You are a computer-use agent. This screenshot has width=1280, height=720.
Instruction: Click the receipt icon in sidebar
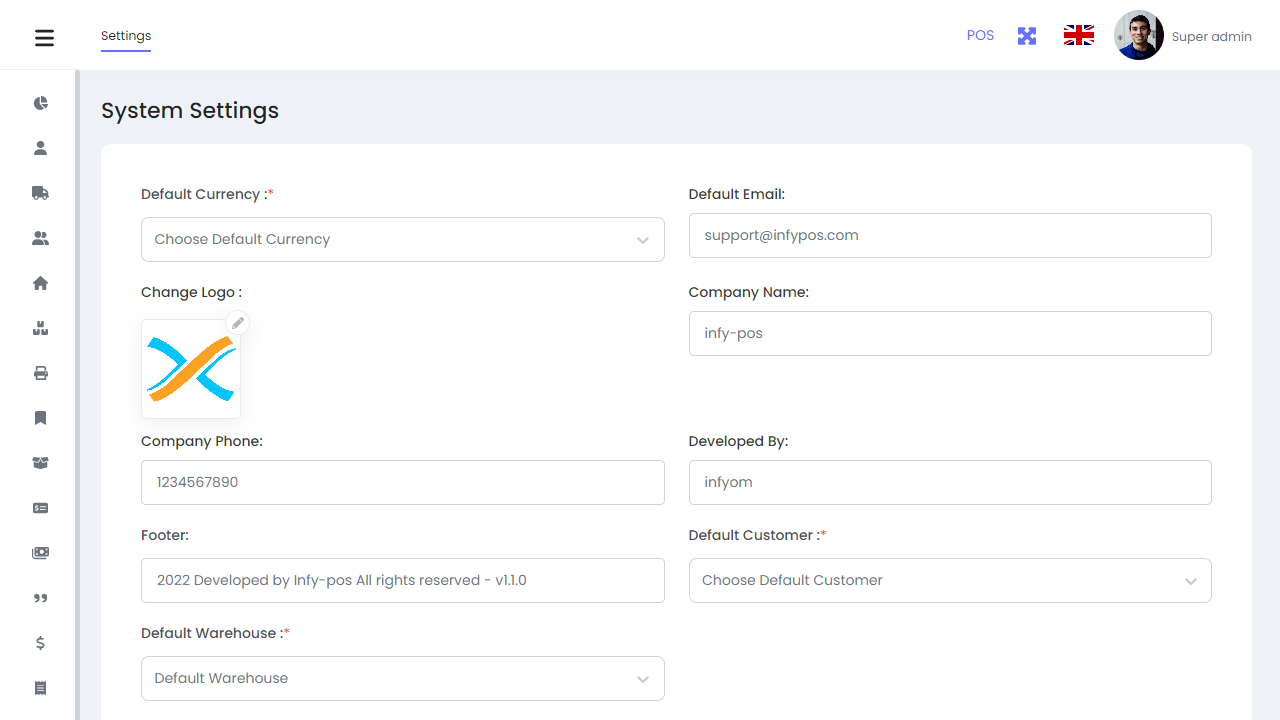40,688
